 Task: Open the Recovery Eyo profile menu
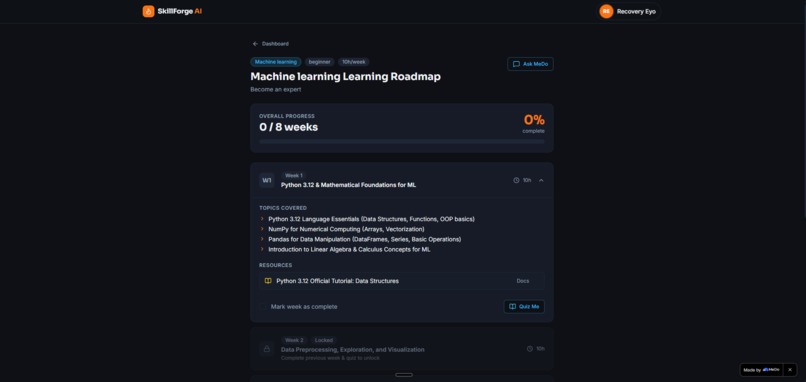click(x=629, y=11)
